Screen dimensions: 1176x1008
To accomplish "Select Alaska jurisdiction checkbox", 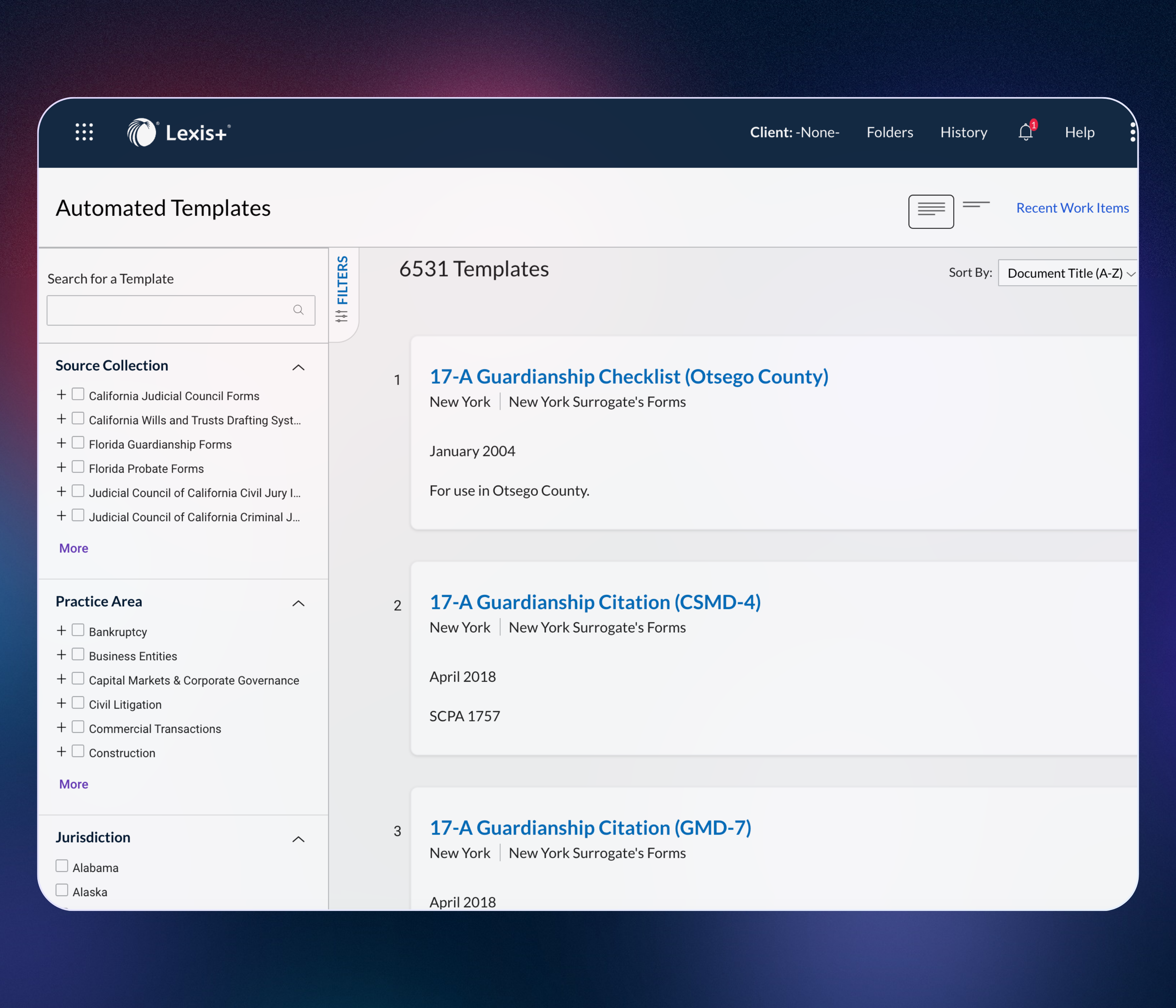I will pyautogui.click(x=62, y=890).
